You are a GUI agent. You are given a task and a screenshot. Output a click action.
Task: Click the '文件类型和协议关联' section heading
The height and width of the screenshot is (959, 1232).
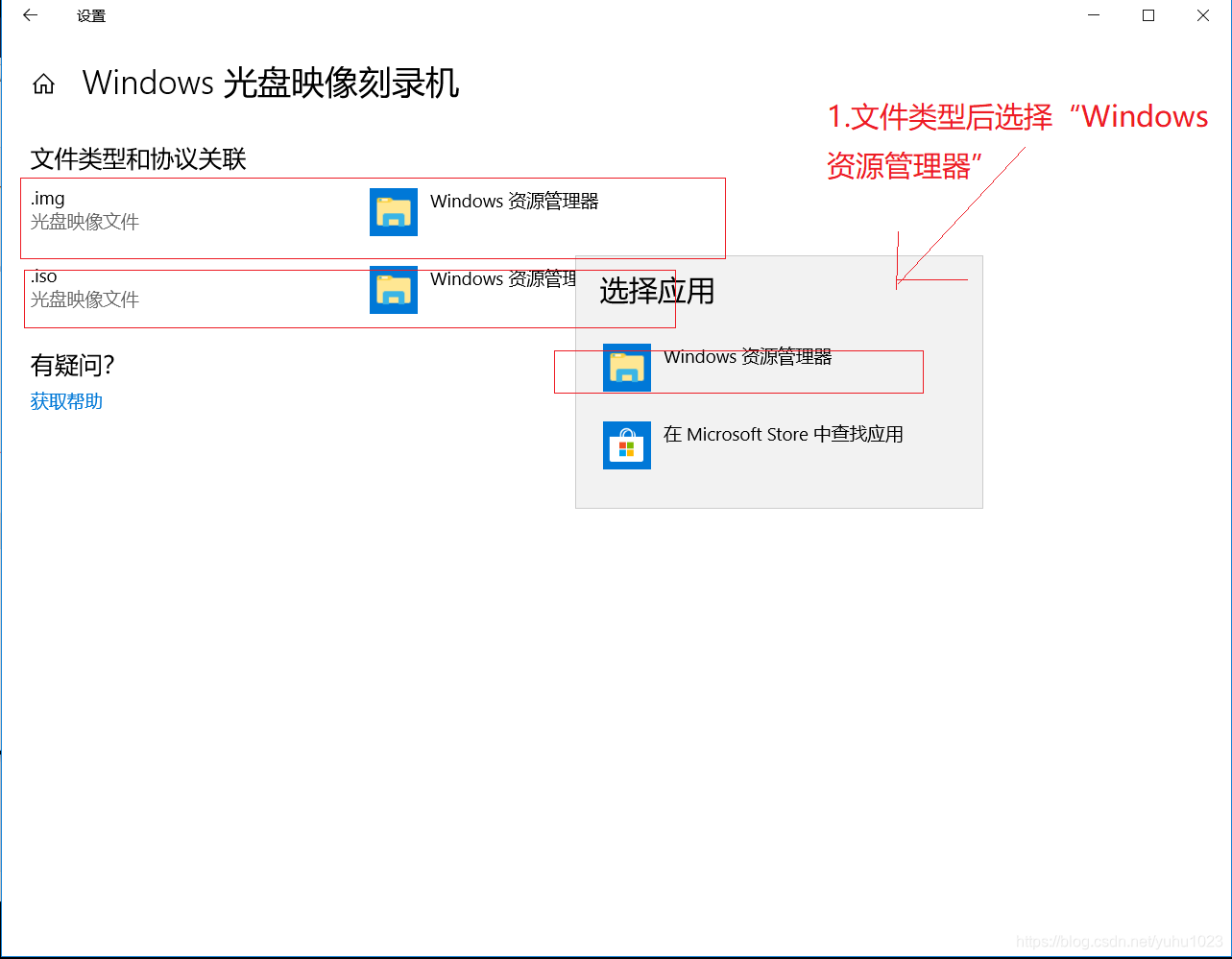click(138, 159)
